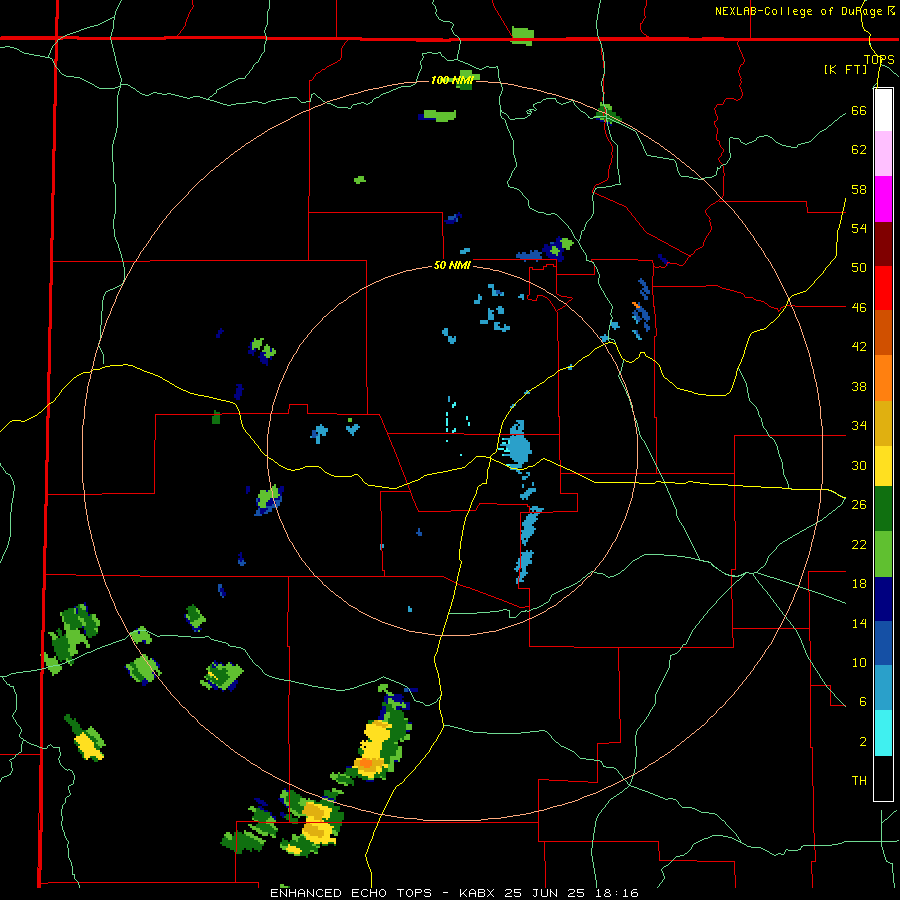Pick the dark red legend color block
The height and width of the screenshot is (900, 900).
coord(883,244)
